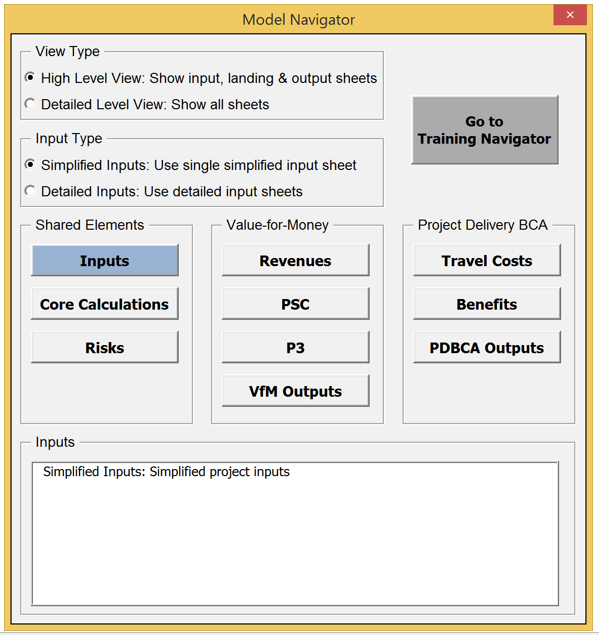The height and width of the screenshot is (635, 599).
Task: Choose Detailed Inputs radio option
Action: tap(30, 191)
